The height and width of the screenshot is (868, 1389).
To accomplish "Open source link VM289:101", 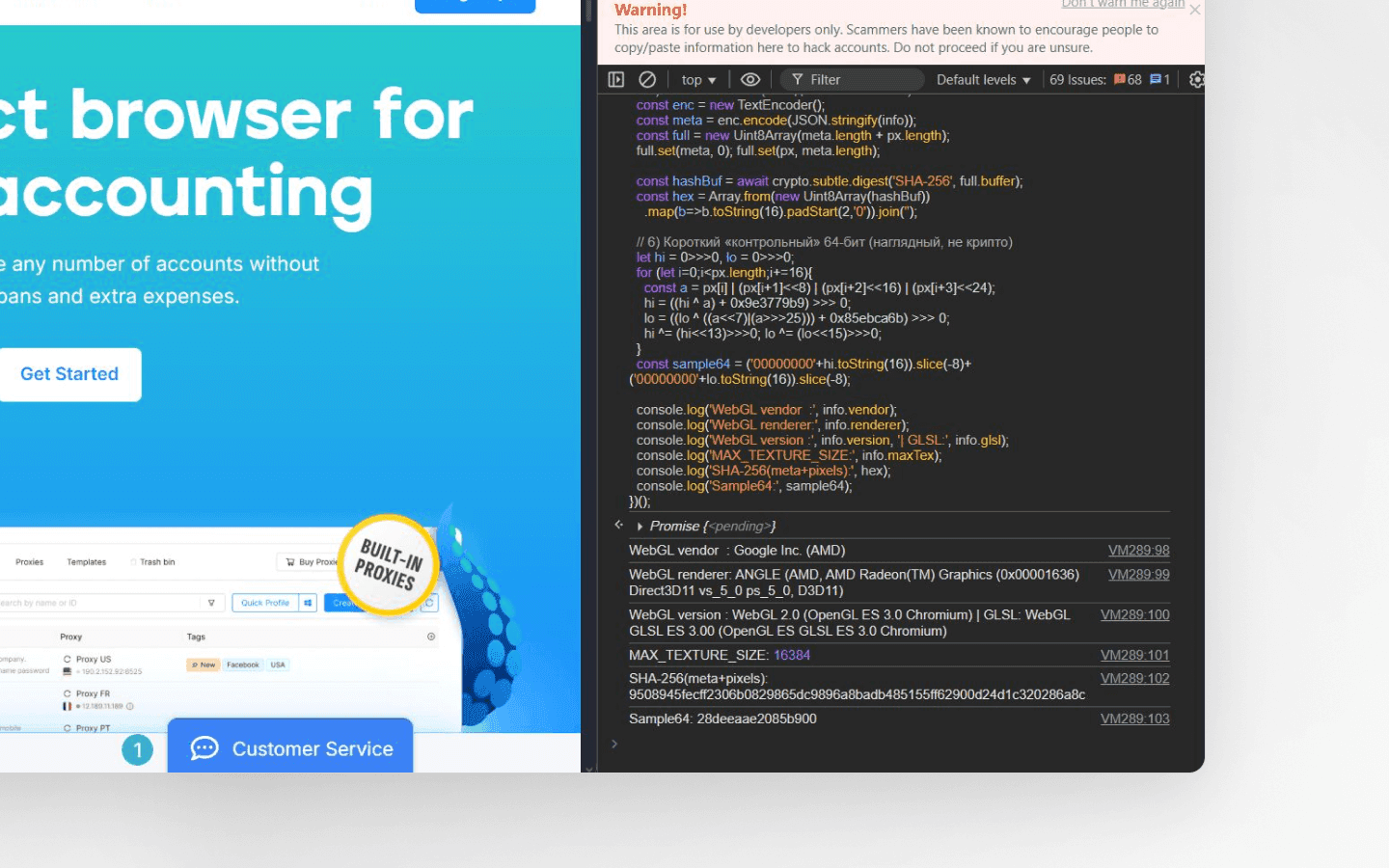I will pyautogui.click(x=1134, y=656).
